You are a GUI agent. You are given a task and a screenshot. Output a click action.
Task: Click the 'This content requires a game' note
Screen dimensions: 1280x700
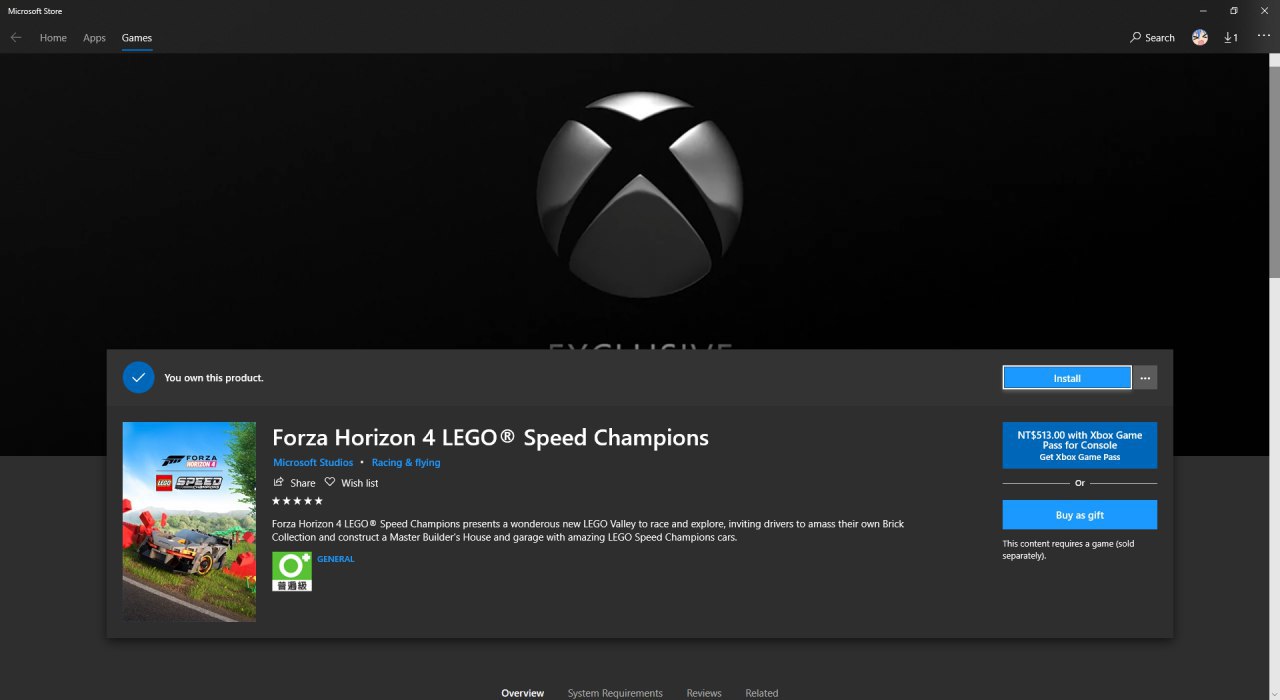click(x=1068, y=550)
